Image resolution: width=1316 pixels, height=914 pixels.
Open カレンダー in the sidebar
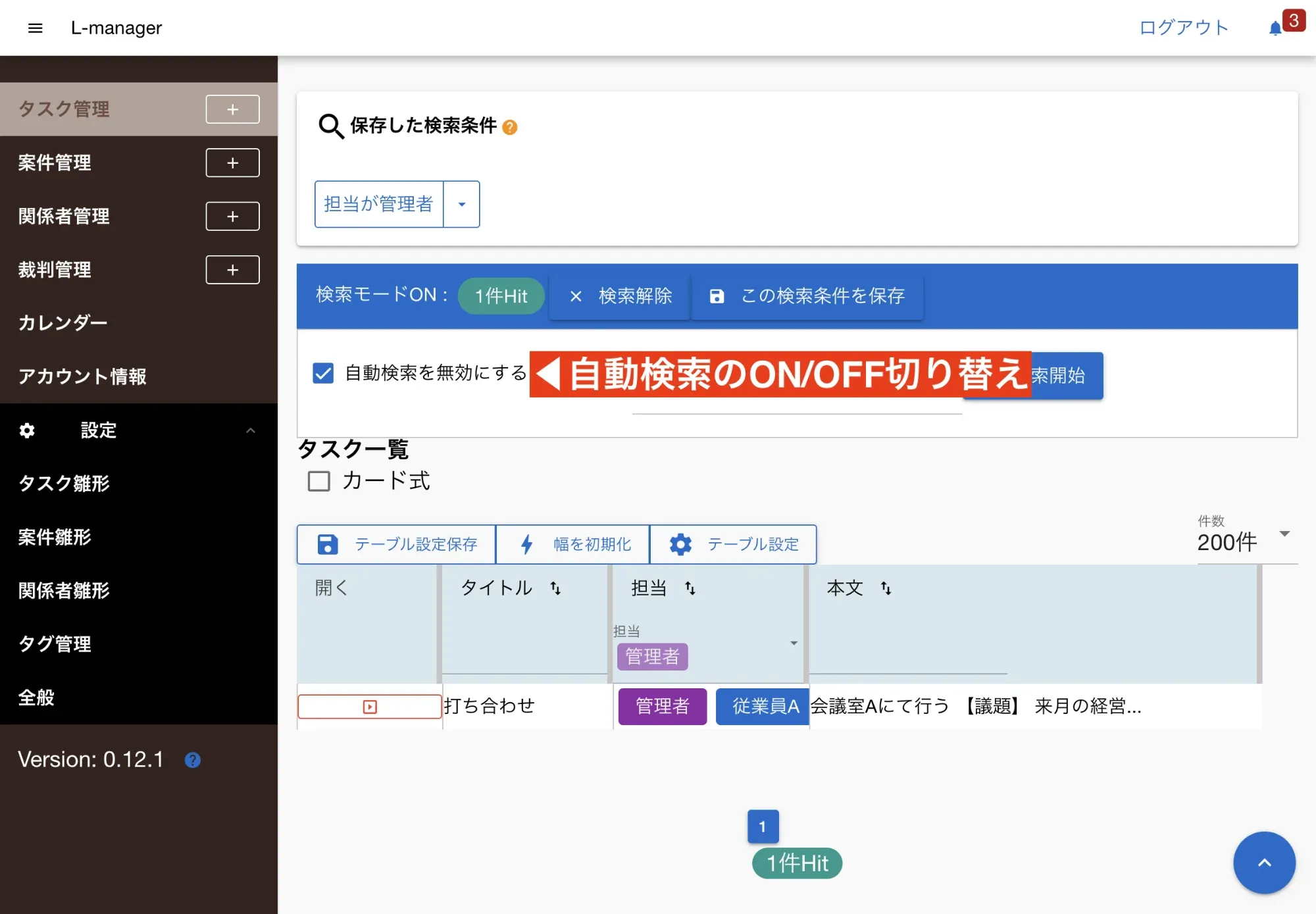[x=63, y=322]
